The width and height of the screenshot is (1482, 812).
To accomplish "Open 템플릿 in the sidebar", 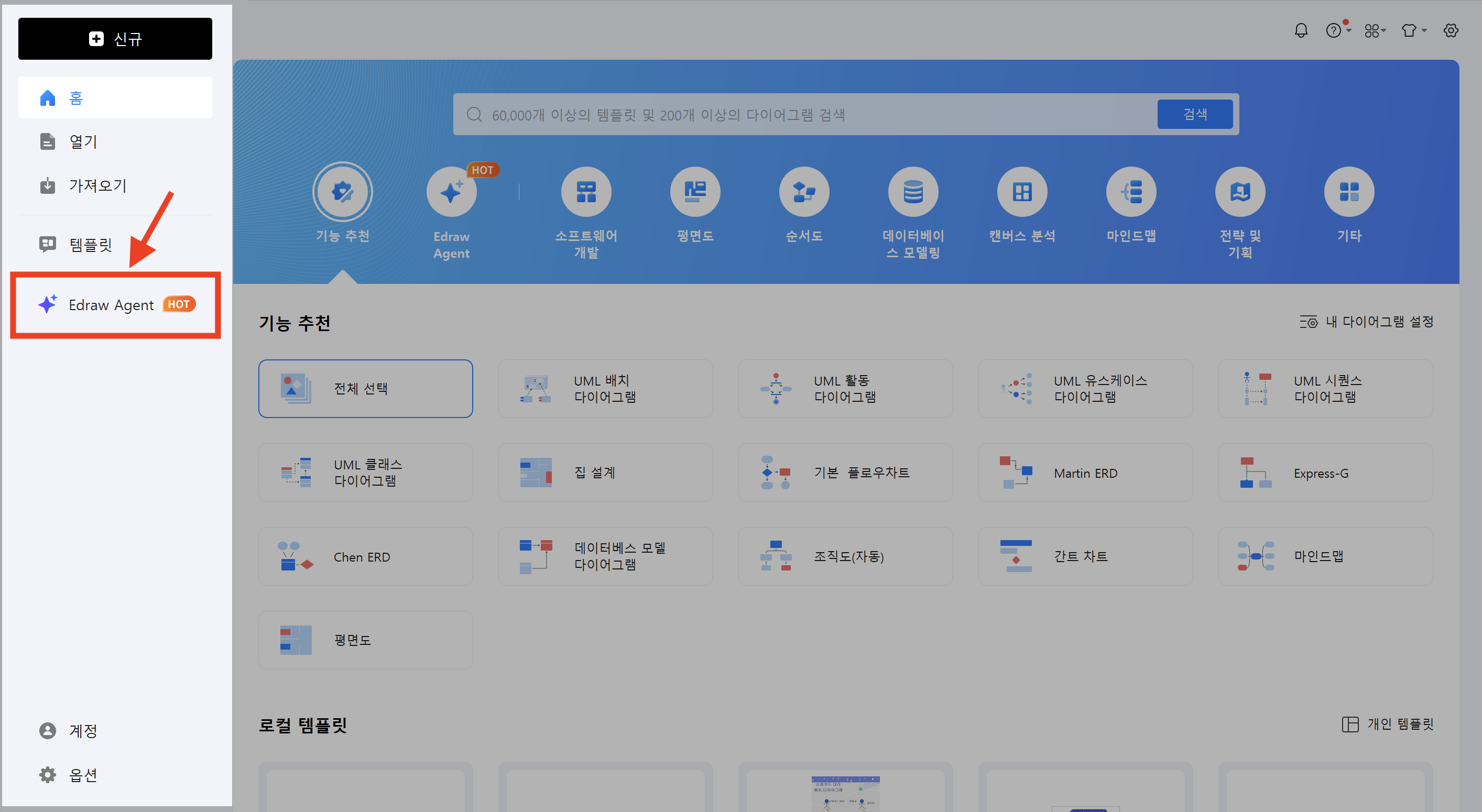I will [90, 245].
